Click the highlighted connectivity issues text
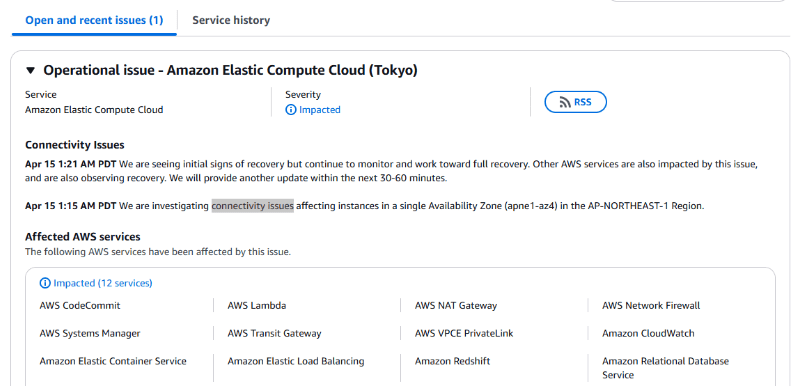Screen dimensions: 795x388 coord(252,206)
